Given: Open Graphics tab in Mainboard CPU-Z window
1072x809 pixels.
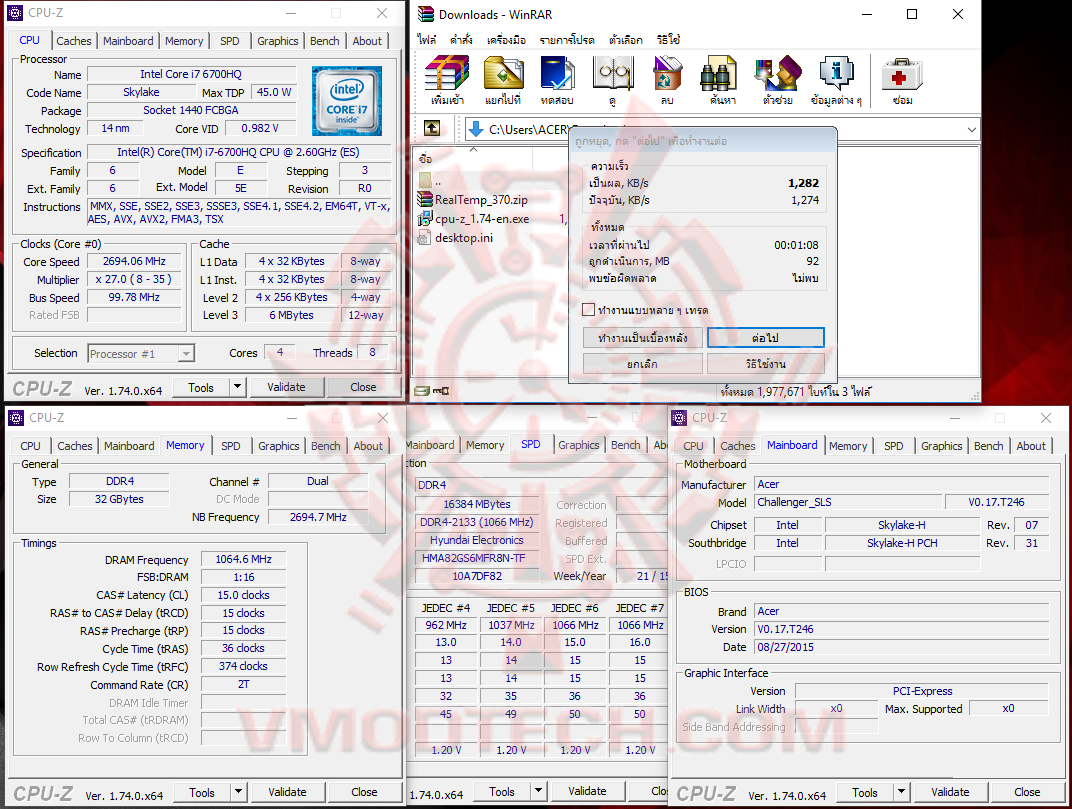Looking at the screenshot, I should pos(941,446).
